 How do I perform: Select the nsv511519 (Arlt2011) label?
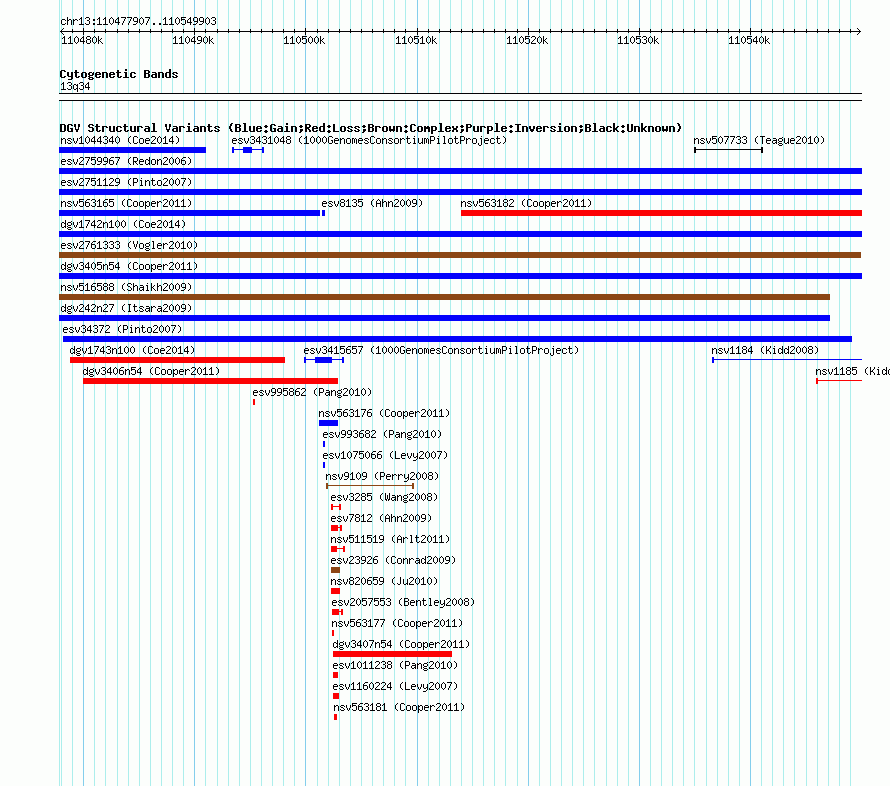390,539
